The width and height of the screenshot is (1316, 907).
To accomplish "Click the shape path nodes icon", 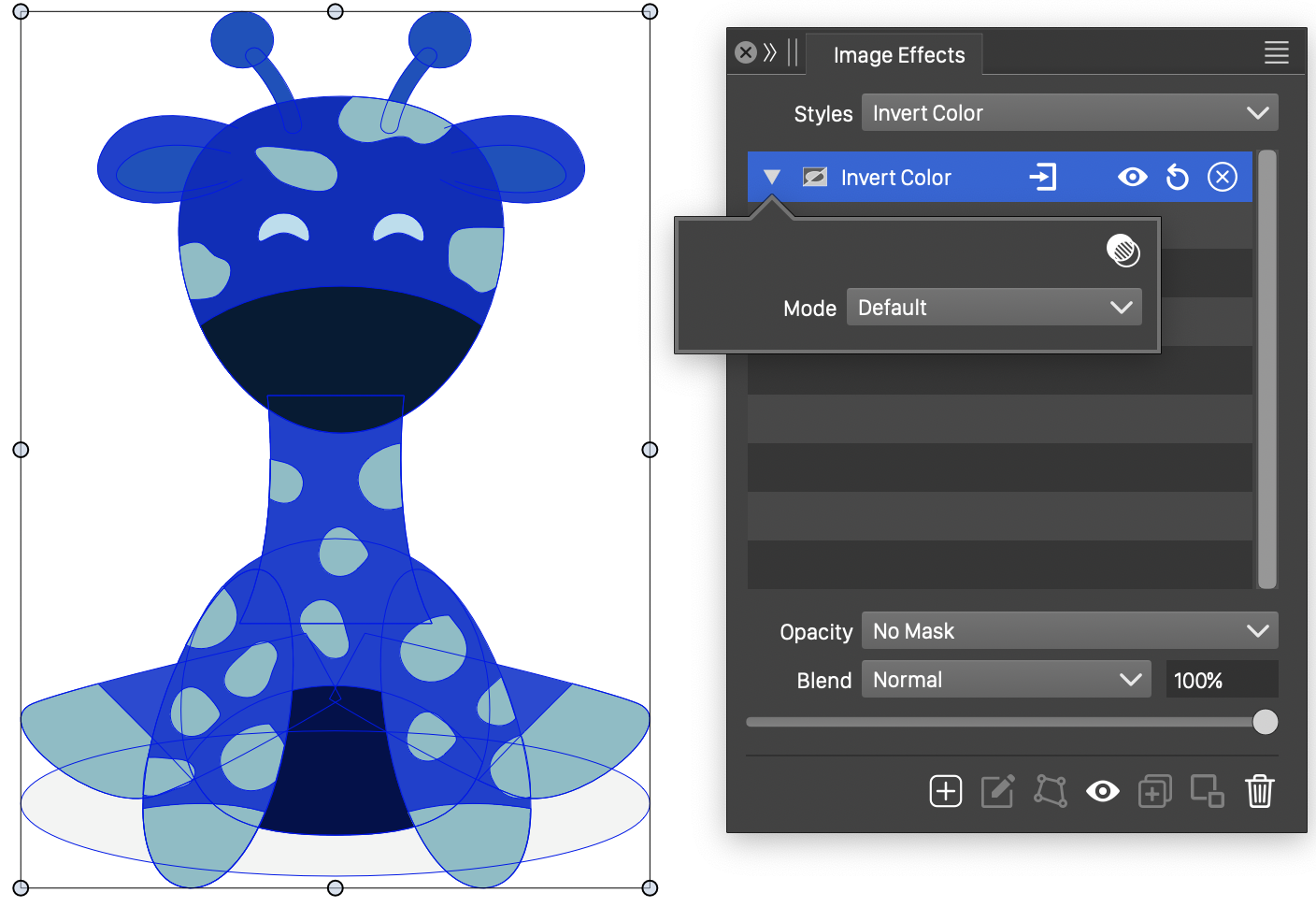I will [x=1050, y=791].
